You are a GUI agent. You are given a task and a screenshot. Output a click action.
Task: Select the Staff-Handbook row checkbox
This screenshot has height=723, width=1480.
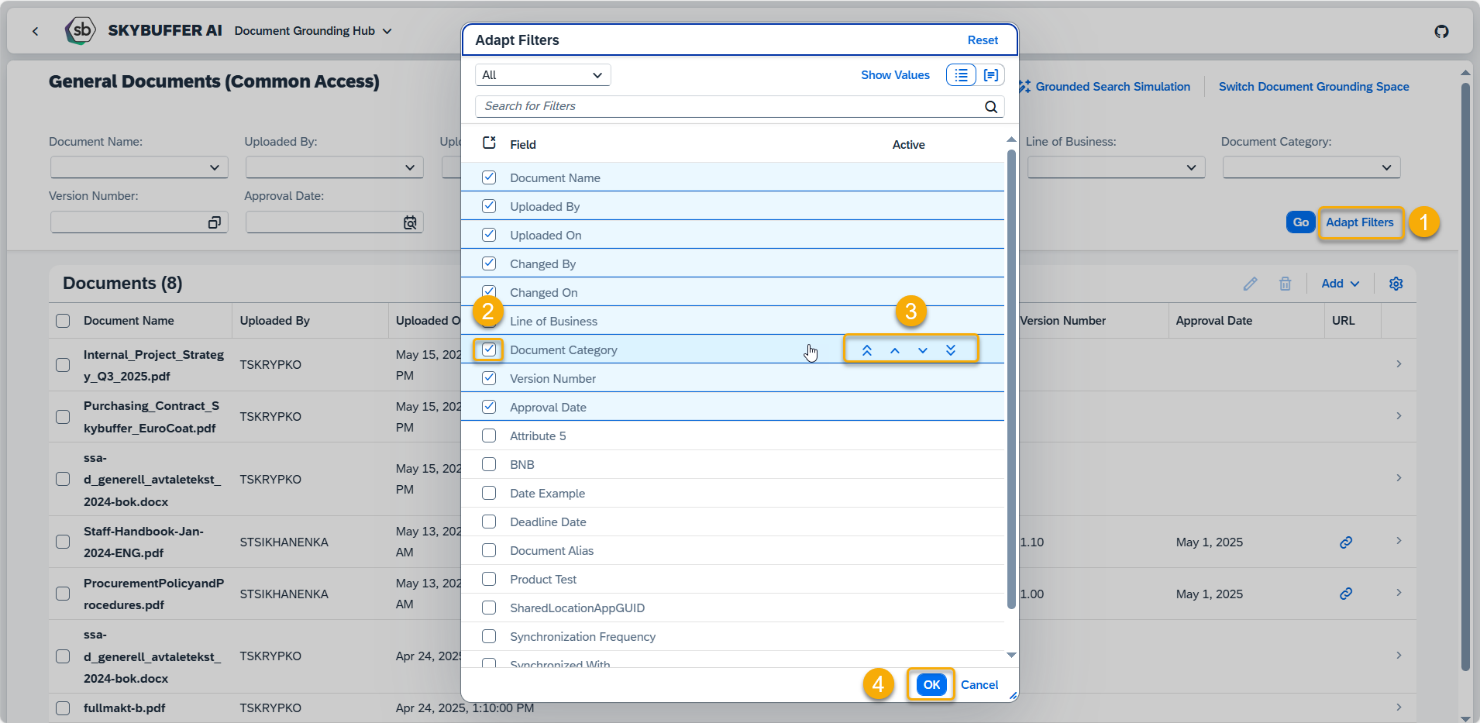(x=63, y=542)
